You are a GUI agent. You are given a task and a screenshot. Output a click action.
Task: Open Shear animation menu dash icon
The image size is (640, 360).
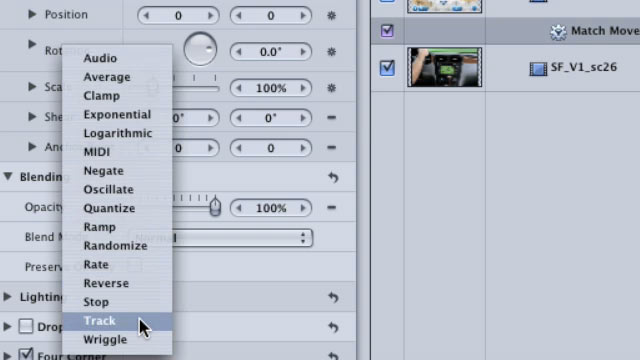tap(331, 118)
